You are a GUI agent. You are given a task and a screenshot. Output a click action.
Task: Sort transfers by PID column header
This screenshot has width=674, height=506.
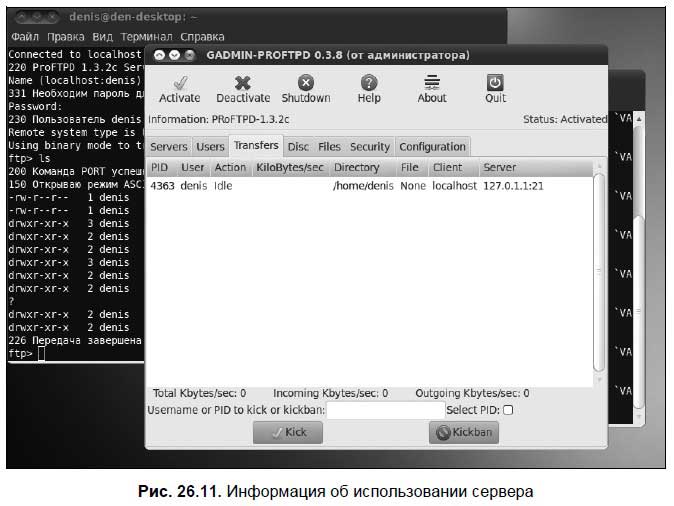160,168
